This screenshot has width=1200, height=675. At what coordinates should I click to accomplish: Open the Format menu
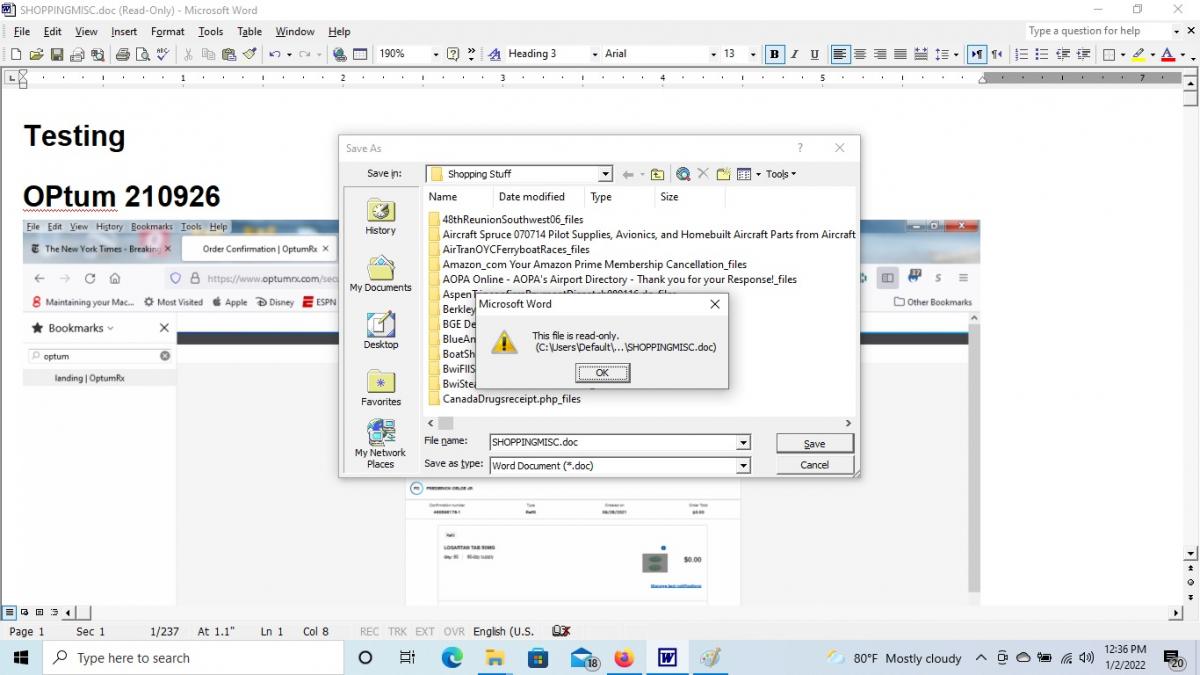[x=168, y=31]
